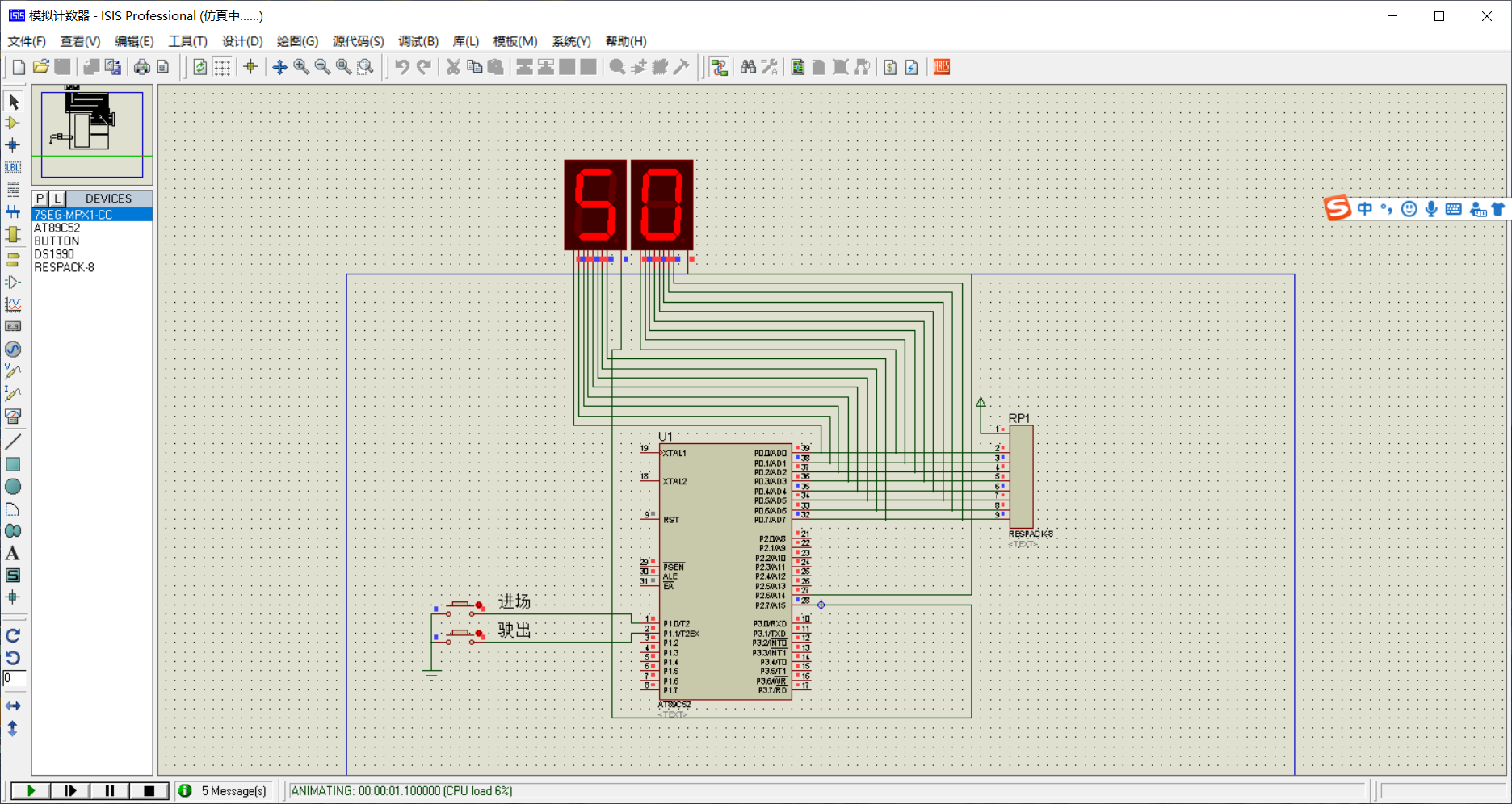Screen dimensions: 1512x804
Task: Click the ARES netlist transfer icon
Action: click(x=942, y=67)
